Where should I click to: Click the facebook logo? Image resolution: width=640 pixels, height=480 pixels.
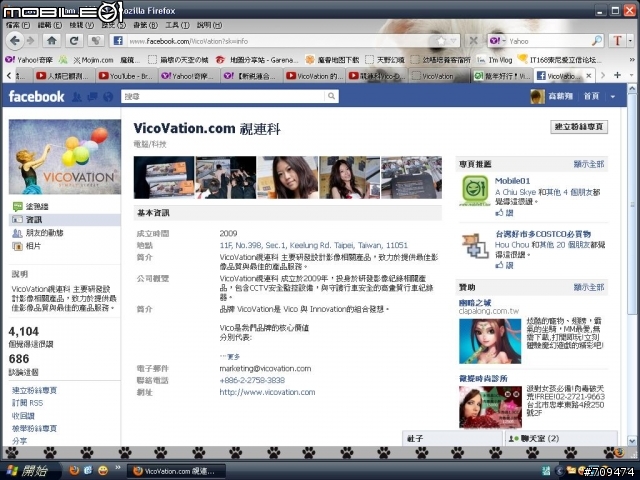click(36, 97)
